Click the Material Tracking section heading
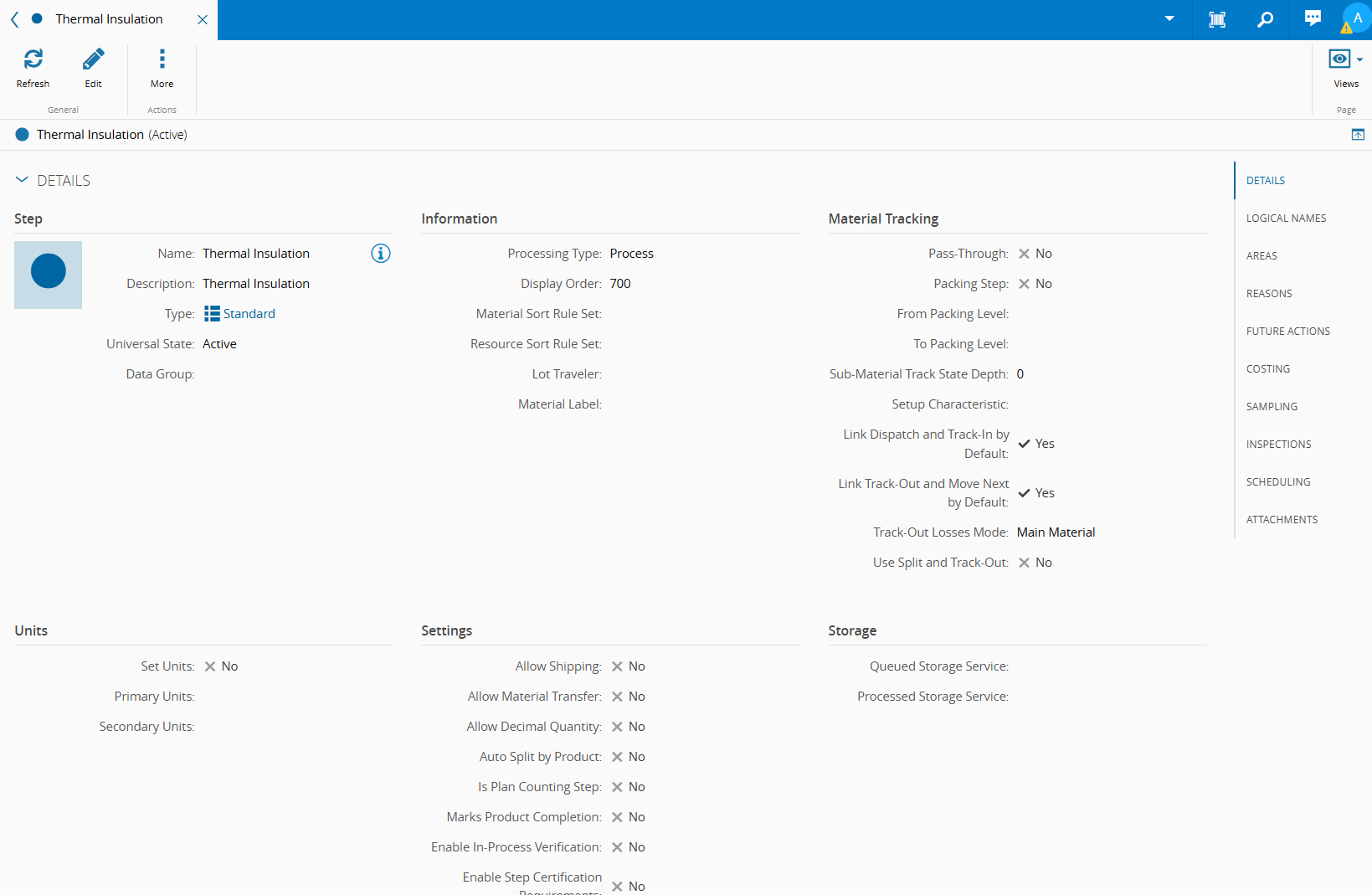Image resolution: width=1372 pixels, height=895 pixels. (x=883, y=219)
